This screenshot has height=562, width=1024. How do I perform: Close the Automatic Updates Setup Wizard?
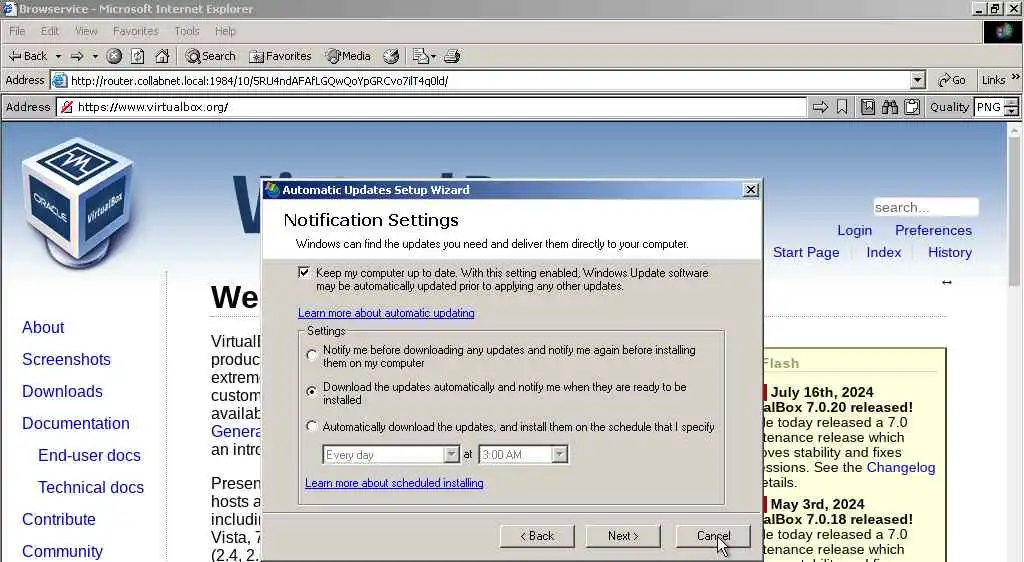(x=751, y=189)
